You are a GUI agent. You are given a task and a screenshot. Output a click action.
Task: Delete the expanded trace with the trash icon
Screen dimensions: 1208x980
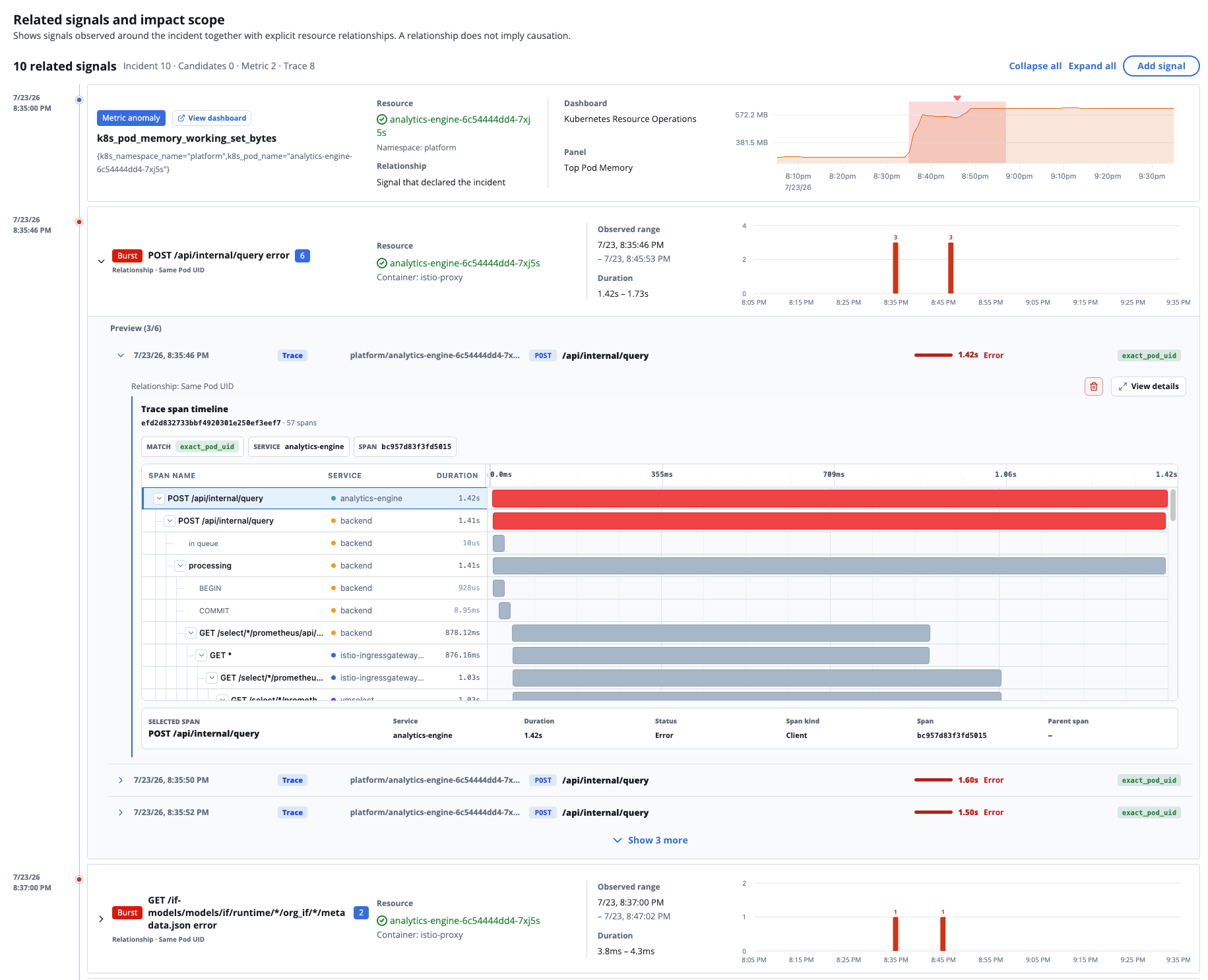tap(1093, 386)
